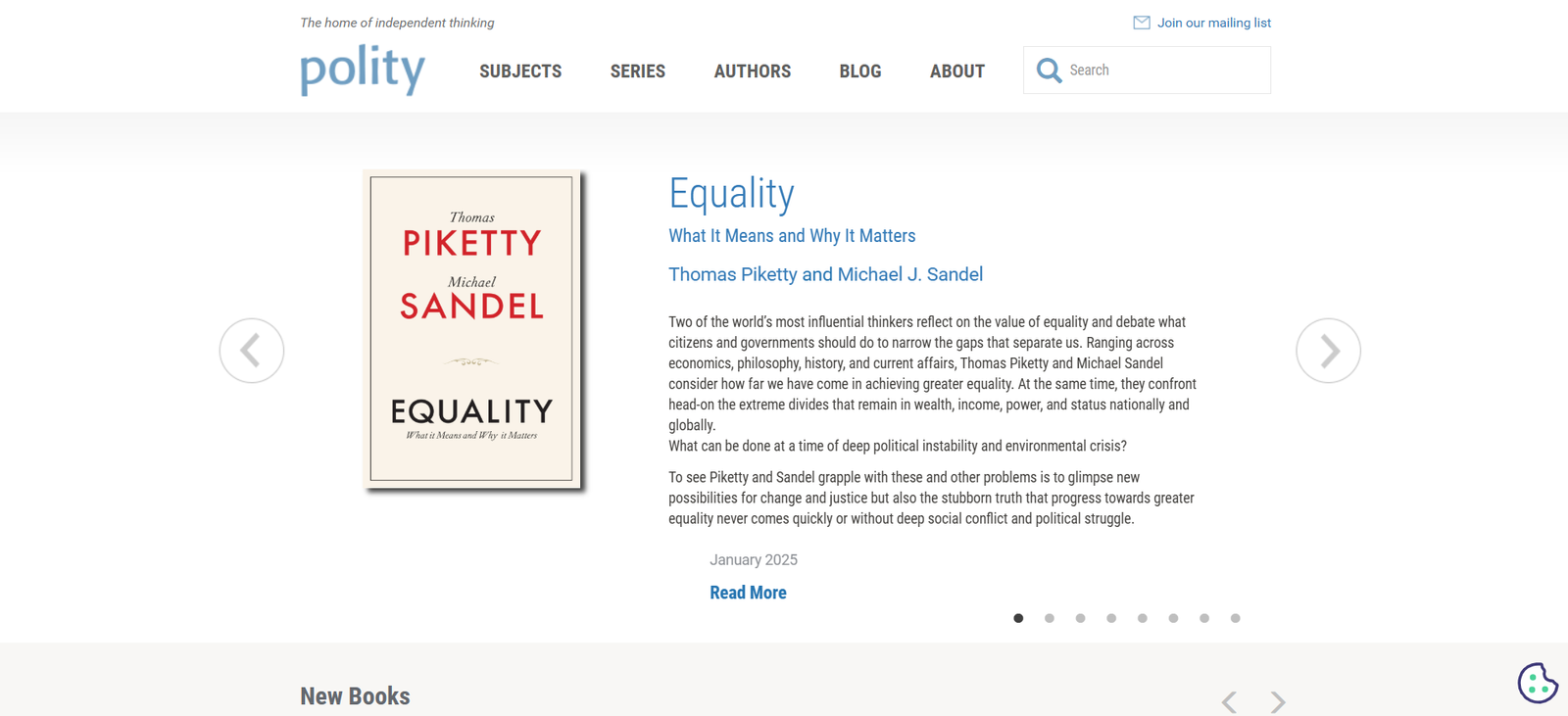The image size is (1568, 716).
Task: Click the search magnifying glass icon
Action: tap(1049, 70)
